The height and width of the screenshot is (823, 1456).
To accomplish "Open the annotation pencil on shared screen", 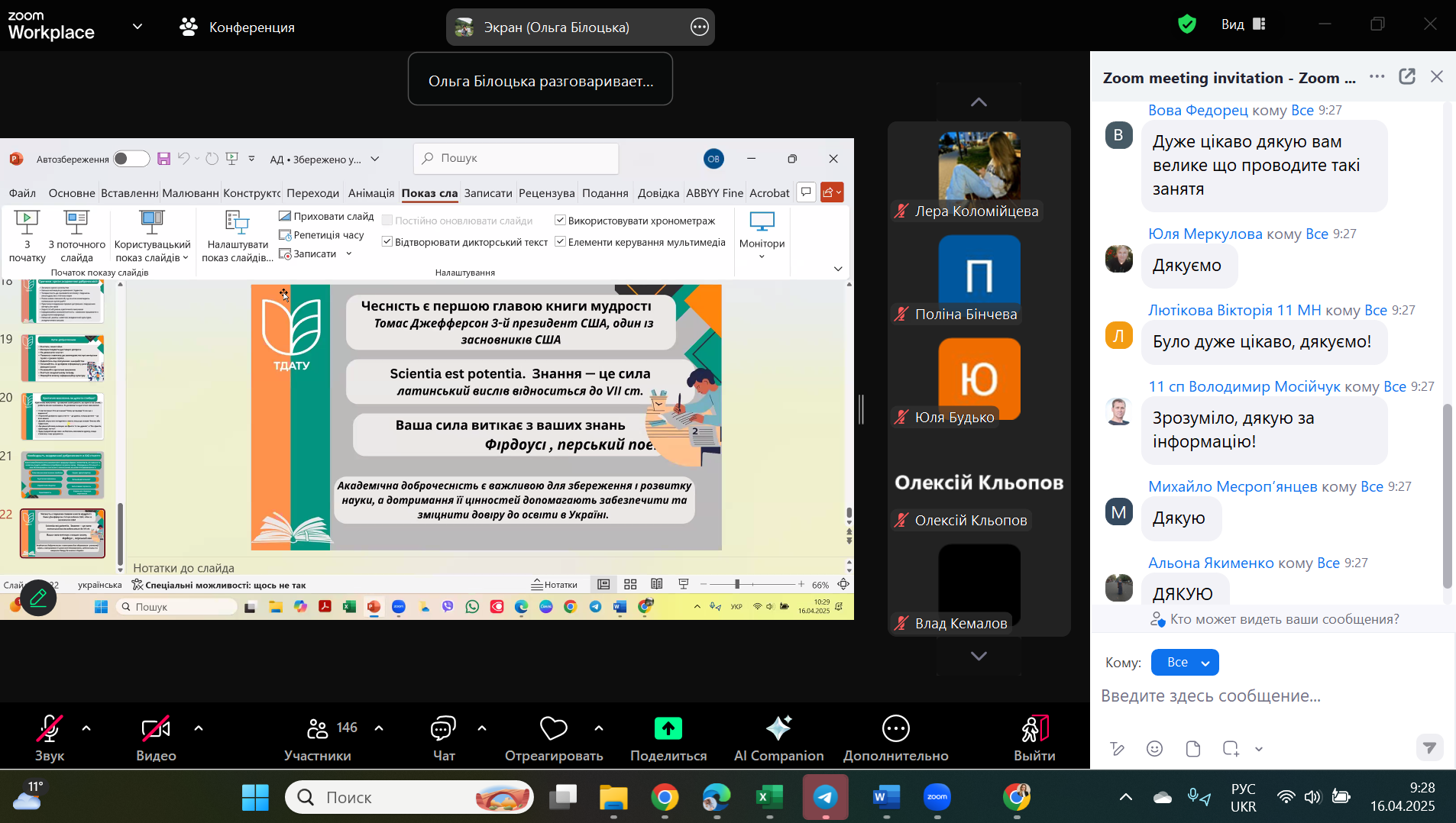I will click(x=38, y=599).
